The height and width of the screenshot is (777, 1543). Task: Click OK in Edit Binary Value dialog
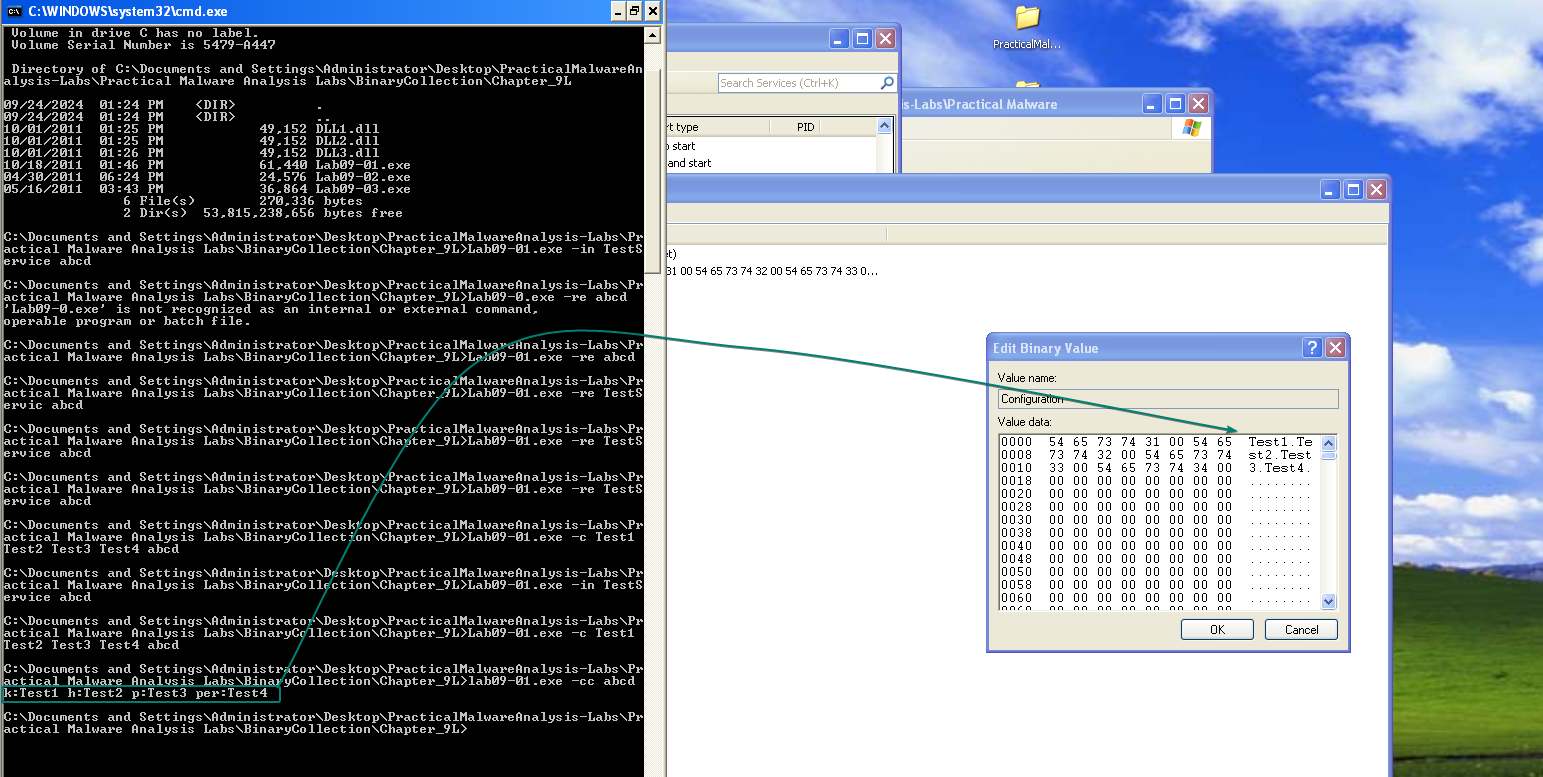(1217, 629)
